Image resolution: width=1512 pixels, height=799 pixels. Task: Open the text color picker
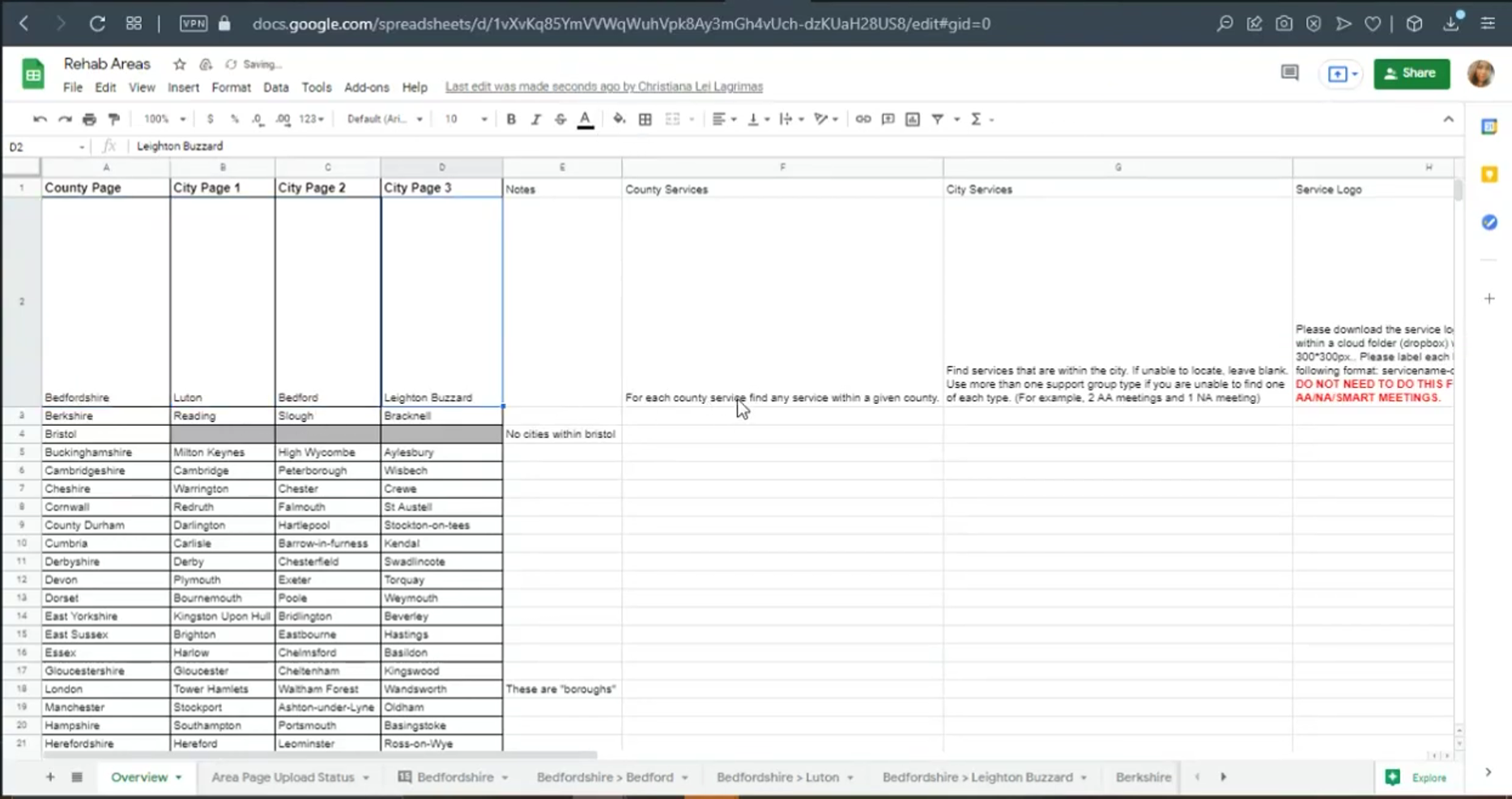coord(585,119)
